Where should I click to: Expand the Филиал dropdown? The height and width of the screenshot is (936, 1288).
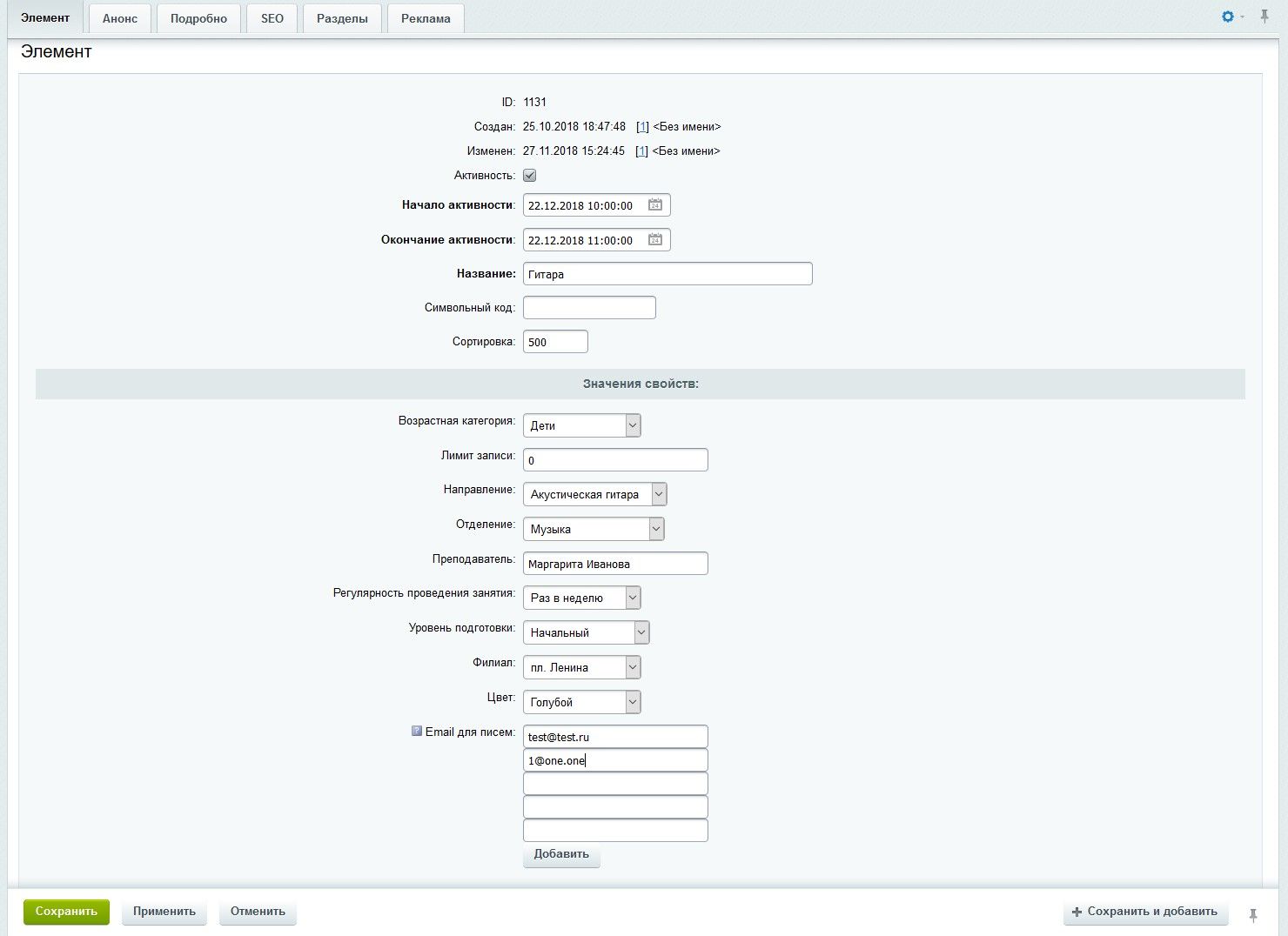coord(582,667)
